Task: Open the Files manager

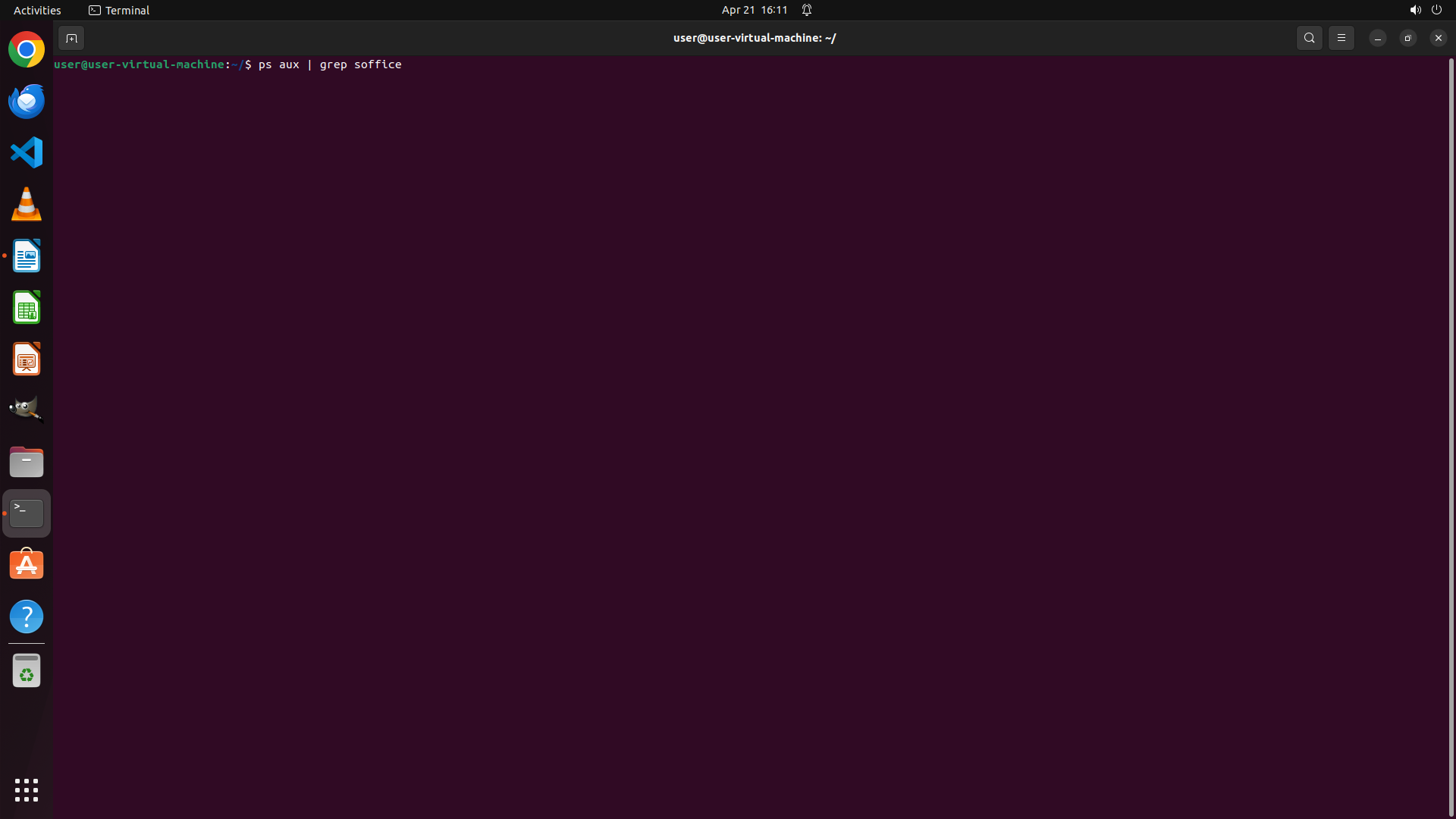Action: tap(27, 462)
